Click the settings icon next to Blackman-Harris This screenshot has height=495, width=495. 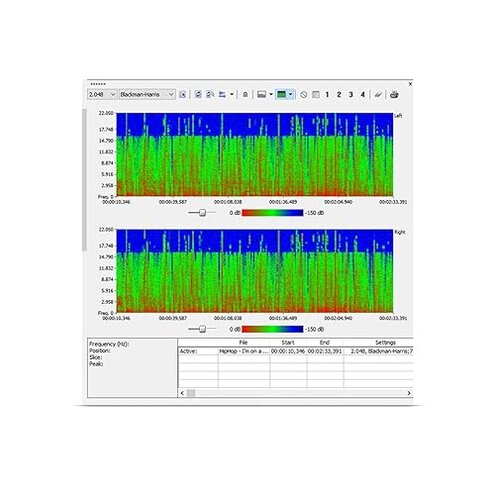click(x=182, y=95)
